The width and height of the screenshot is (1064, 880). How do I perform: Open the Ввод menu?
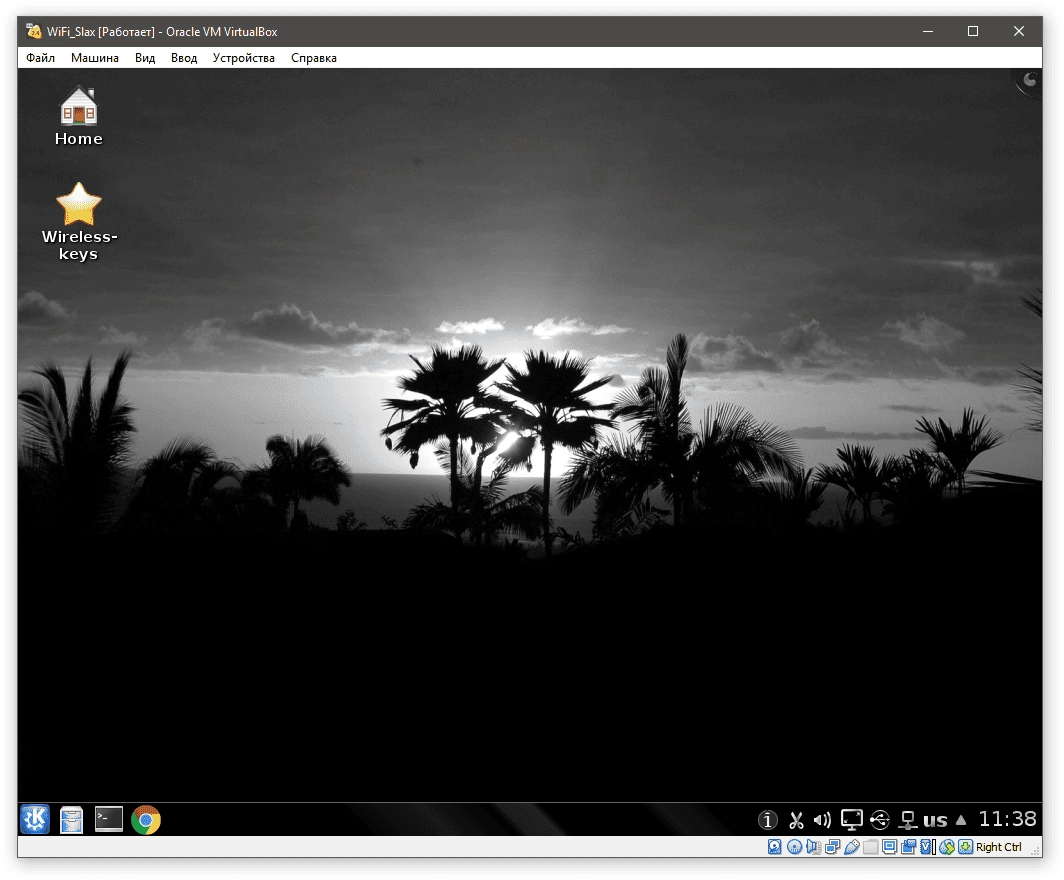(x=184, y=58)
